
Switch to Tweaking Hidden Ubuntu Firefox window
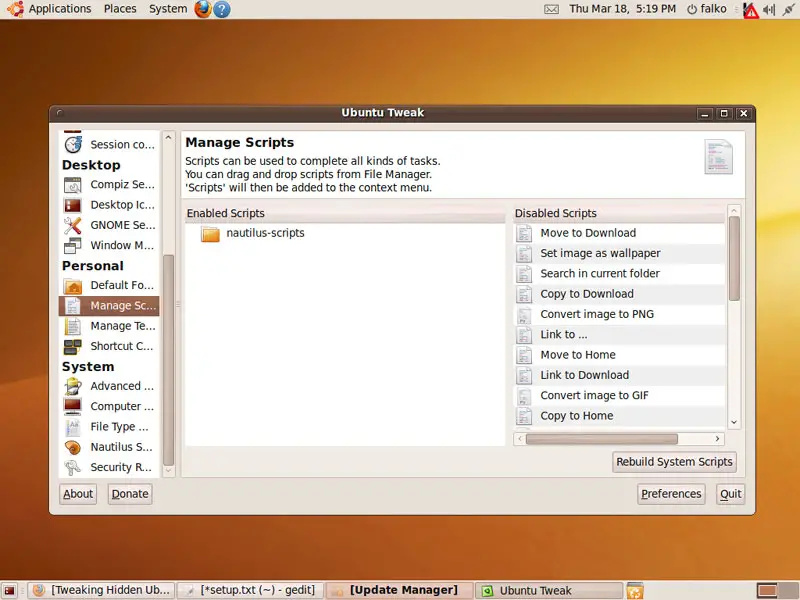[x=101, y=590]
